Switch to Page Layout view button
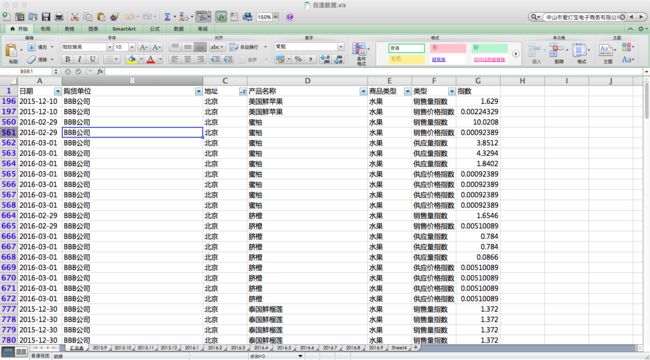 [x=21, y=352]
